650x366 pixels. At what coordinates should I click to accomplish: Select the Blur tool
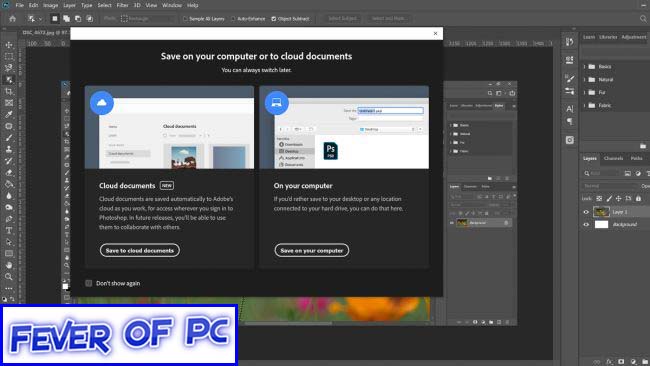[9, 196]
